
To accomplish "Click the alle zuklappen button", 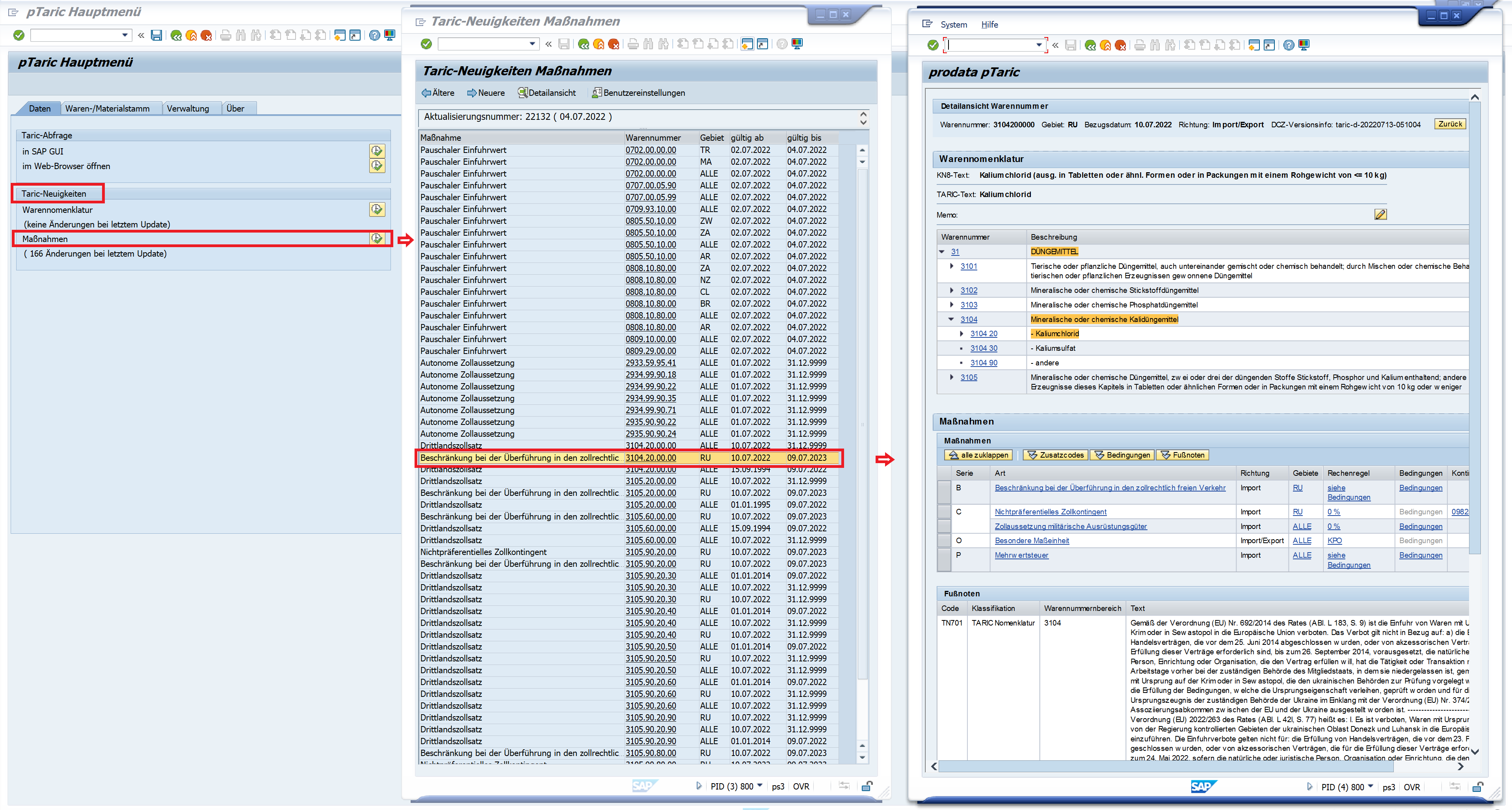I will (978, 456).
